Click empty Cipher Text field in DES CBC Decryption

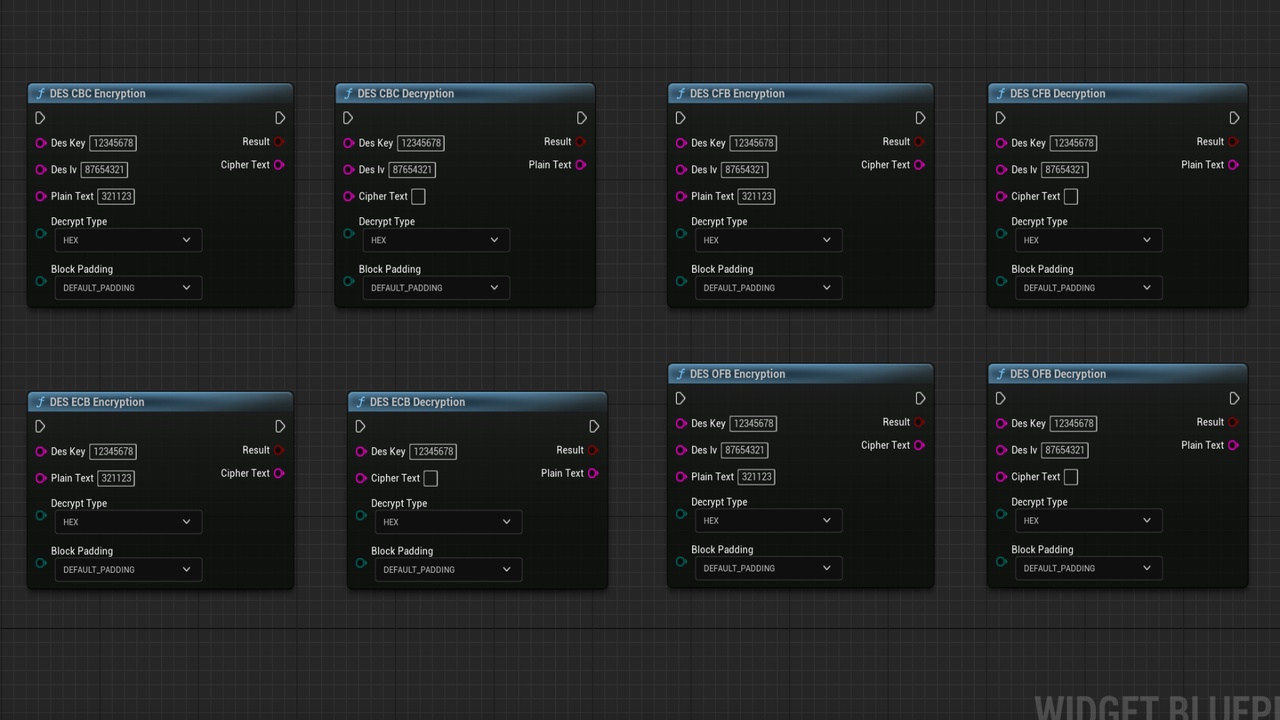[x=418, y=197]
